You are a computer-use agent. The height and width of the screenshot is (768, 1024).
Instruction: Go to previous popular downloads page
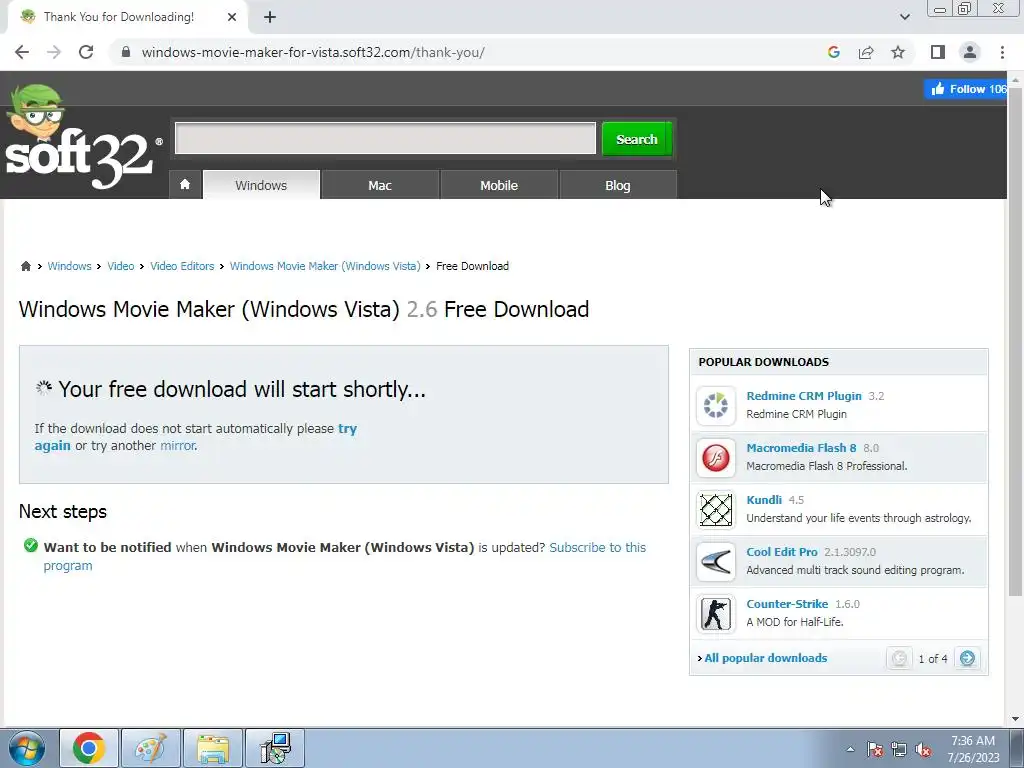899,658
